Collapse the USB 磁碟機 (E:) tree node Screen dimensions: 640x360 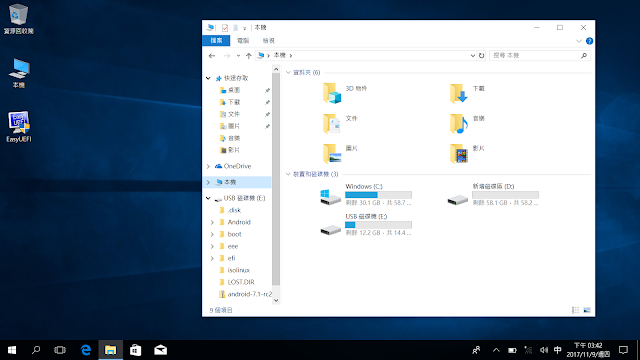[208, 198]
